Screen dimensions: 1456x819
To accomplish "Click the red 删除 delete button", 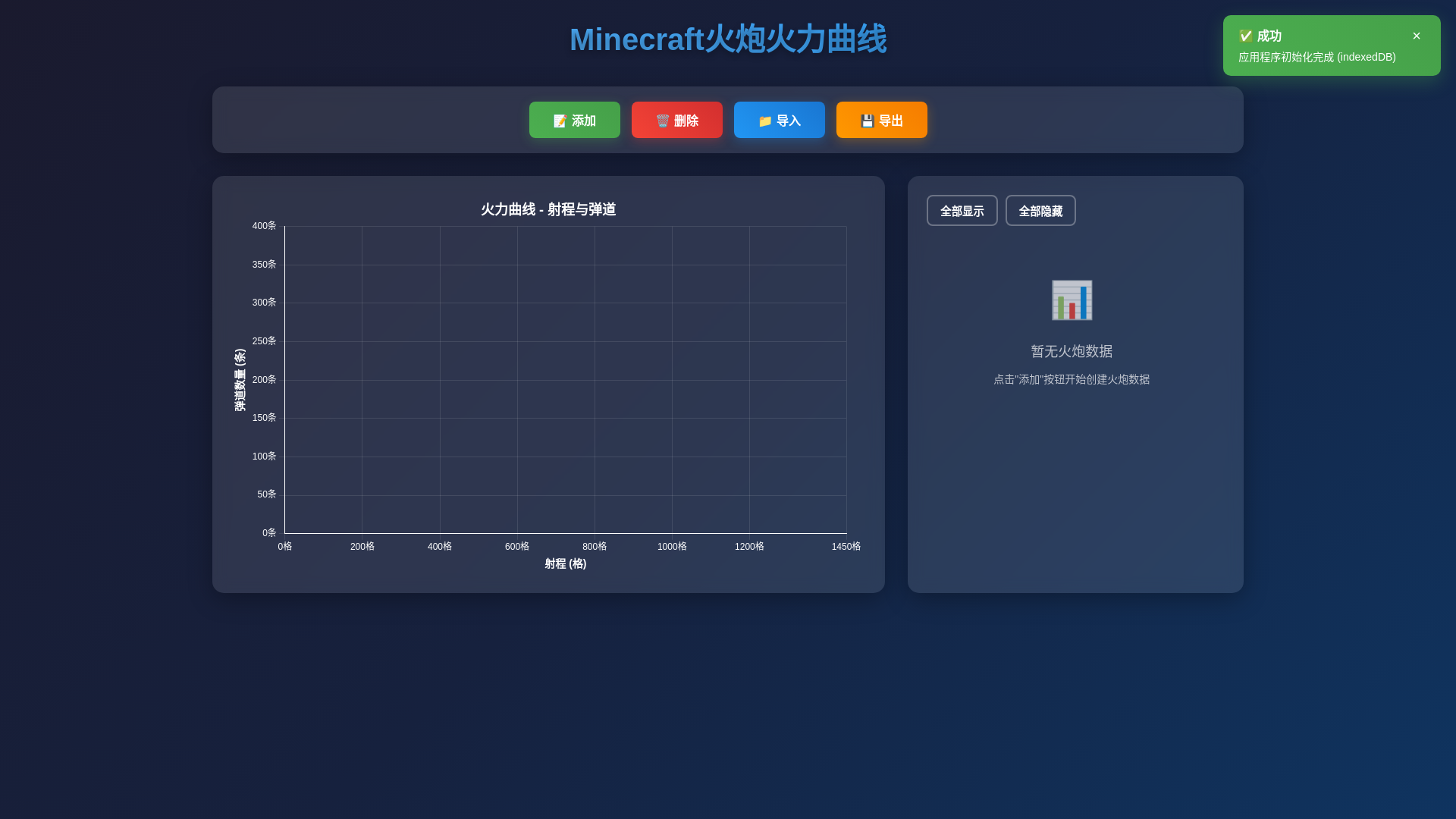I will [676, 120].
